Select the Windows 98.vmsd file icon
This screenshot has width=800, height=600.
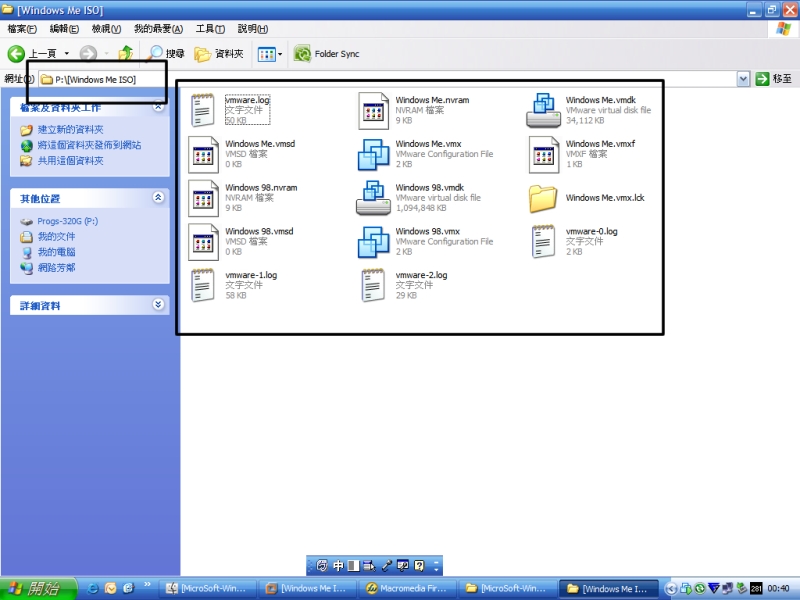pyautogui.click(x=203, y=242)
